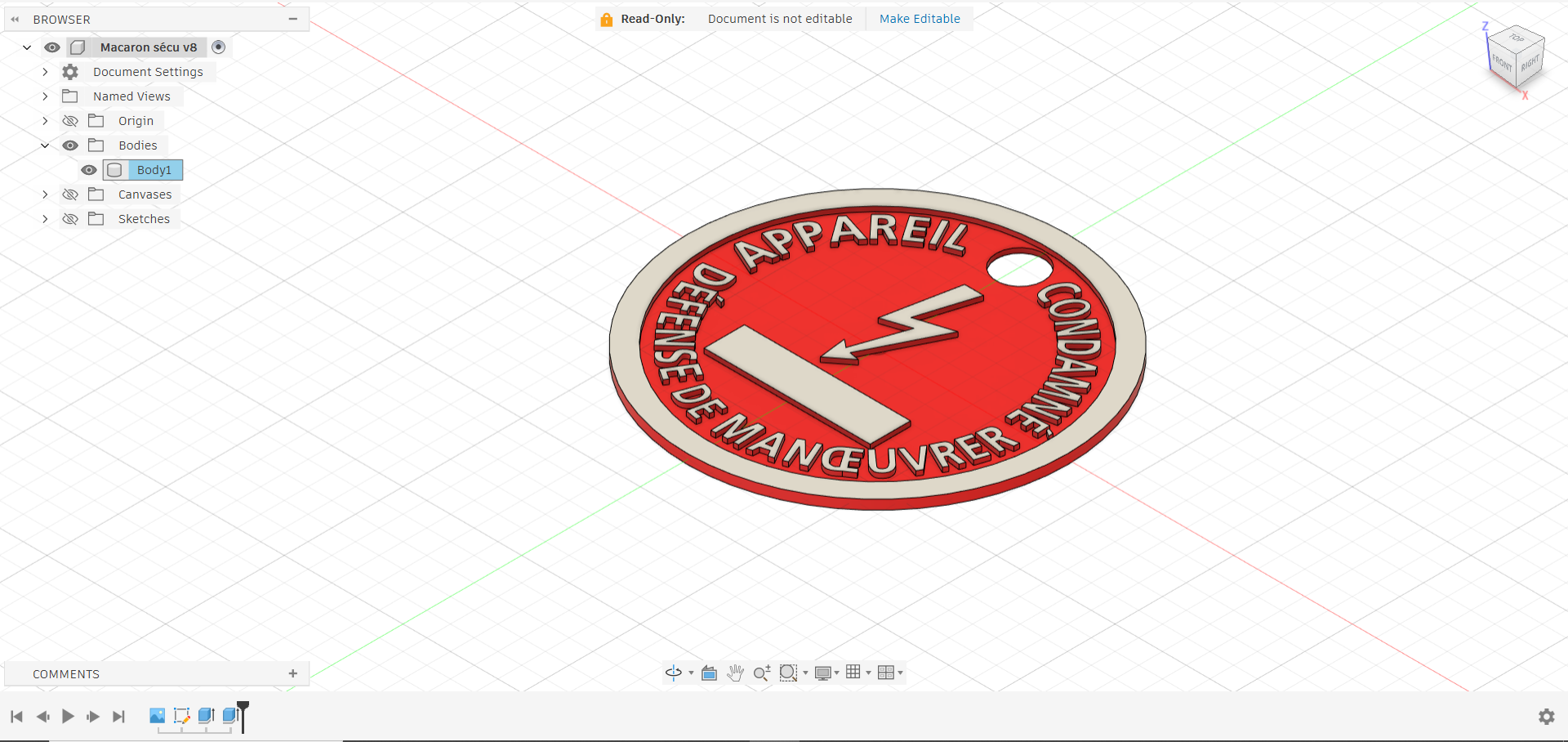Expand the Document Settings node
The width and height of the screenshot is (1568, 742).
[45, 72]
